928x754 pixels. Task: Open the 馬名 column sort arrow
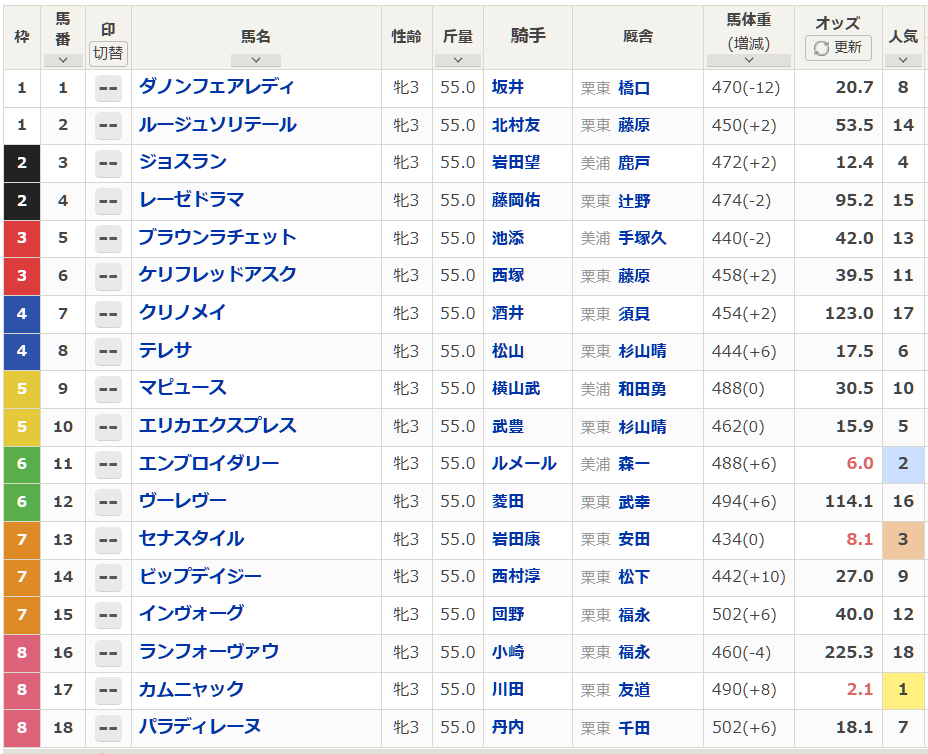click(x=256, y=60)
